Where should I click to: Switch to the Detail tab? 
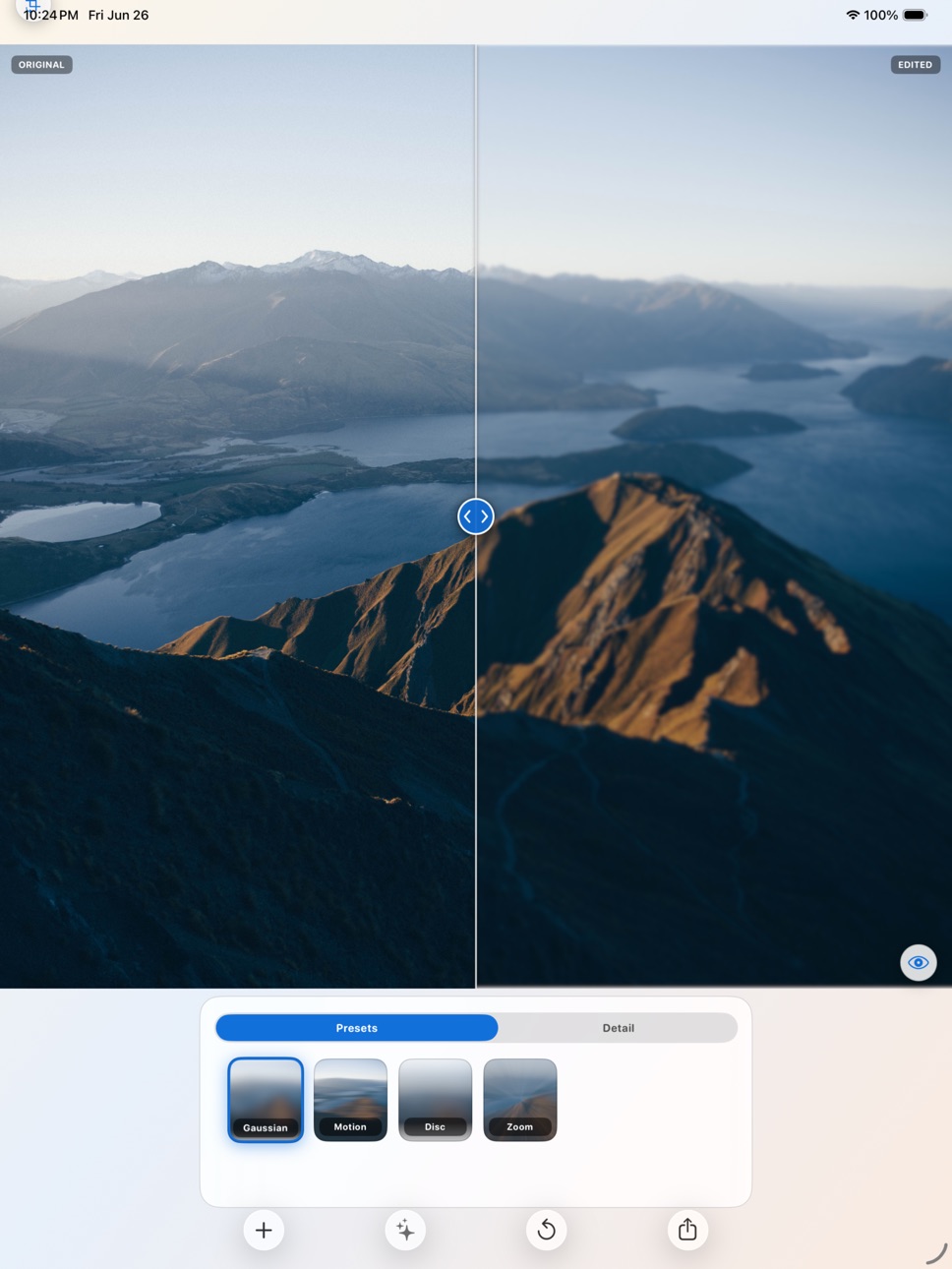618,1027
